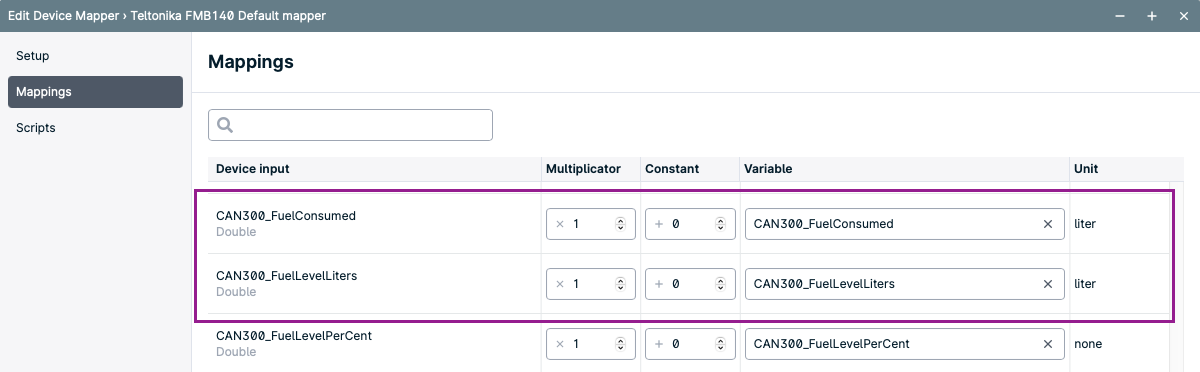1200x372 pixels.
Task: Select the CAN300_FuelConsumed device input label
Action: 286,216
